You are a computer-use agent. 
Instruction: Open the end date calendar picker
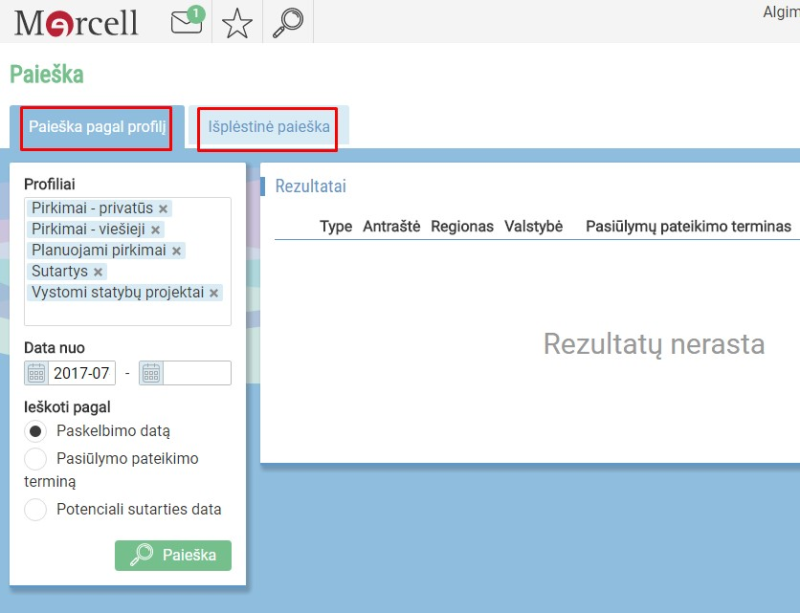152,372
